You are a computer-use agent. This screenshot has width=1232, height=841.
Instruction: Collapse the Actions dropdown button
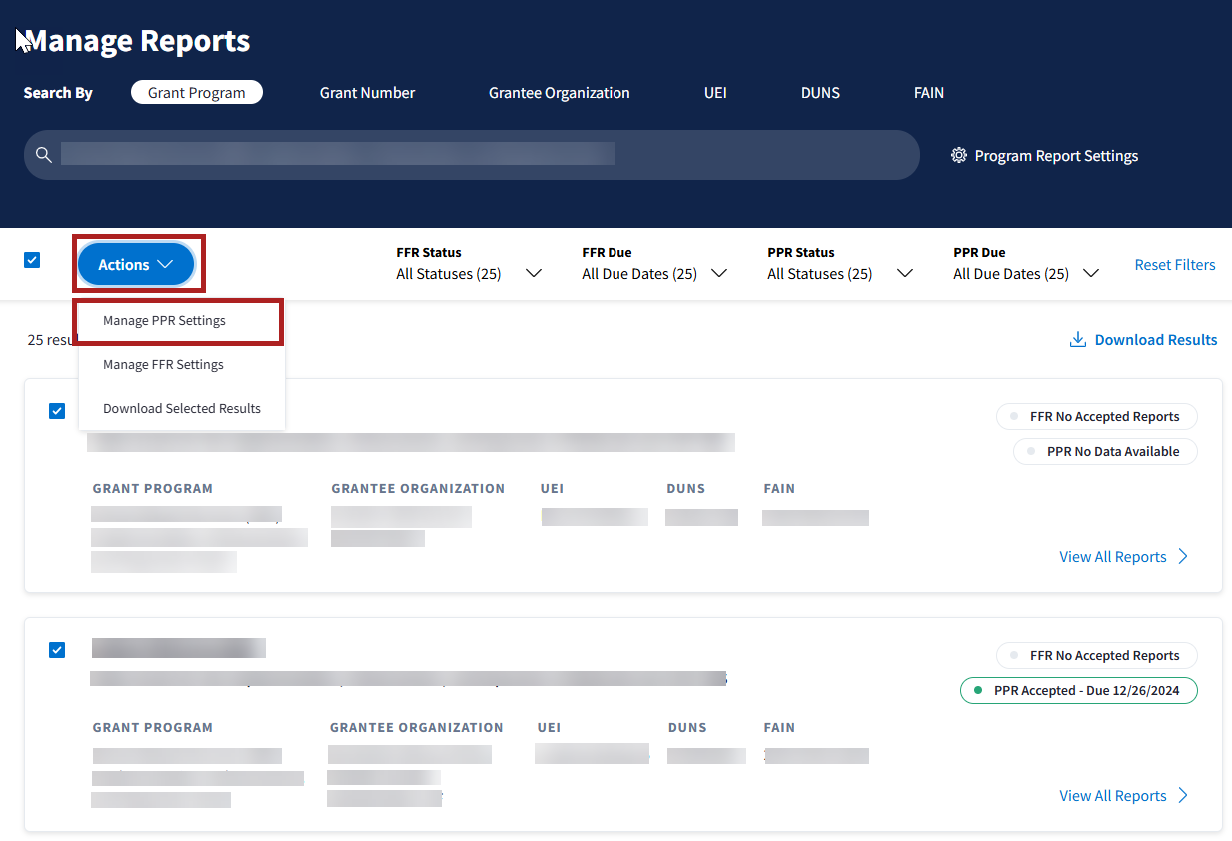pyautogui.click(x=136, y=265)
